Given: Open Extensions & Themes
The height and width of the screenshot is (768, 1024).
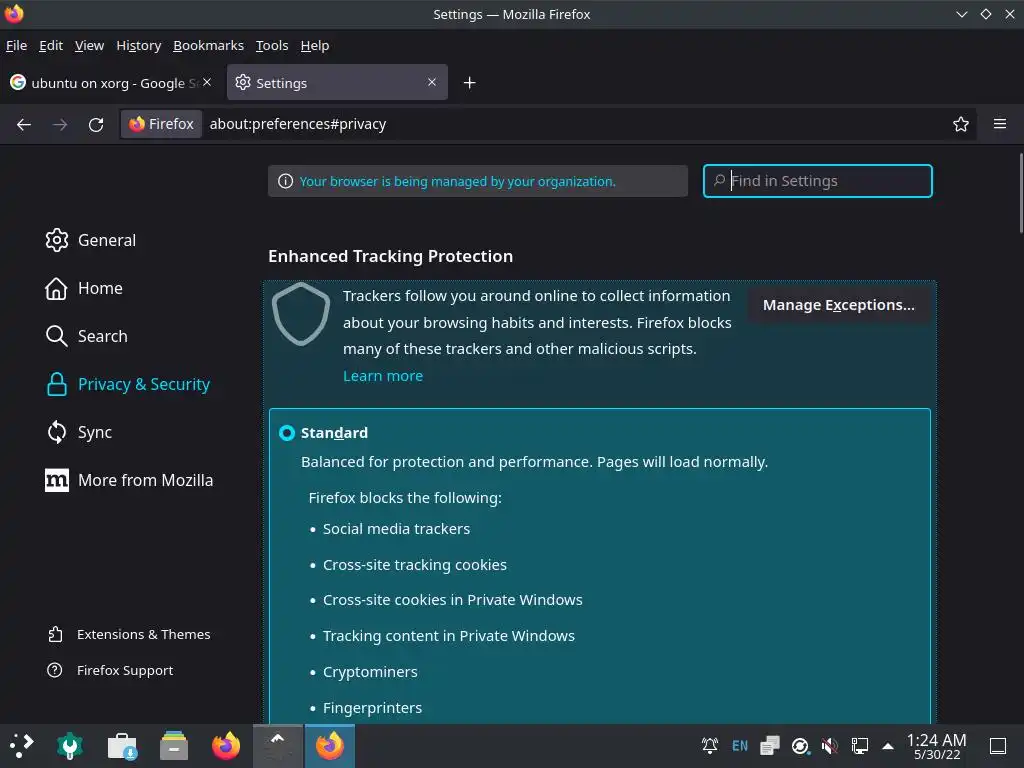Looking at the screenshot, I should click(129, 634).
